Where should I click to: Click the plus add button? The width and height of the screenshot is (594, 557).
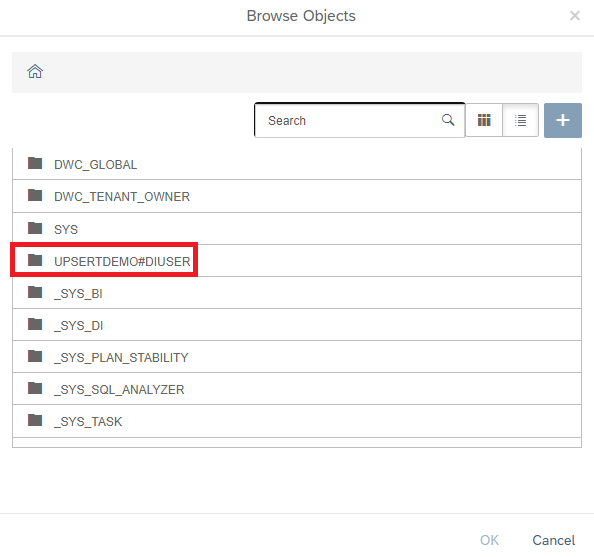(563, 120)
